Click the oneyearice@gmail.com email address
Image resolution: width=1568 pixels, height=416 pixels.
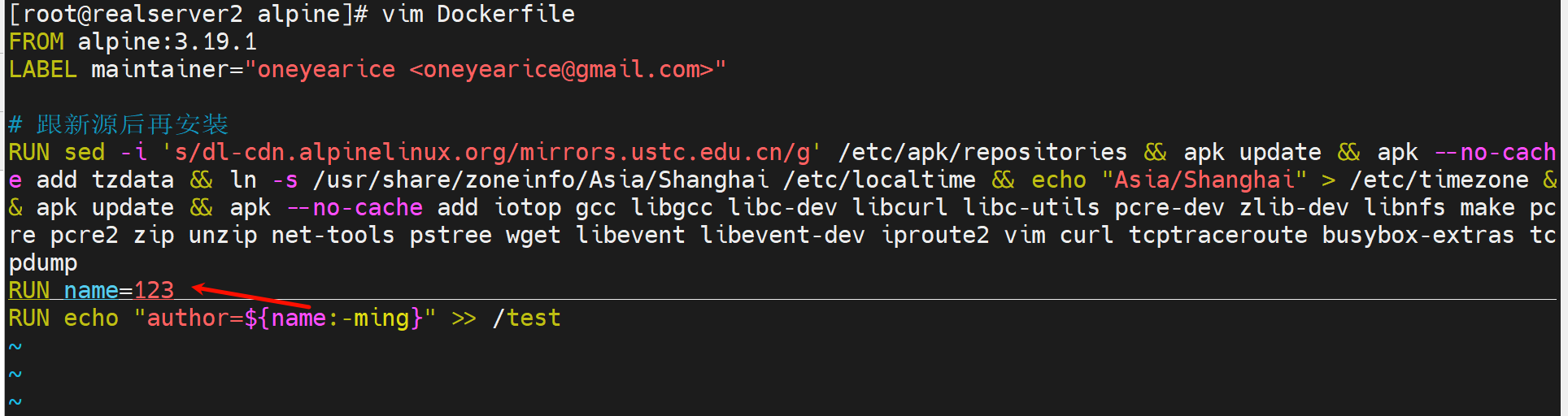click(561, 69)
